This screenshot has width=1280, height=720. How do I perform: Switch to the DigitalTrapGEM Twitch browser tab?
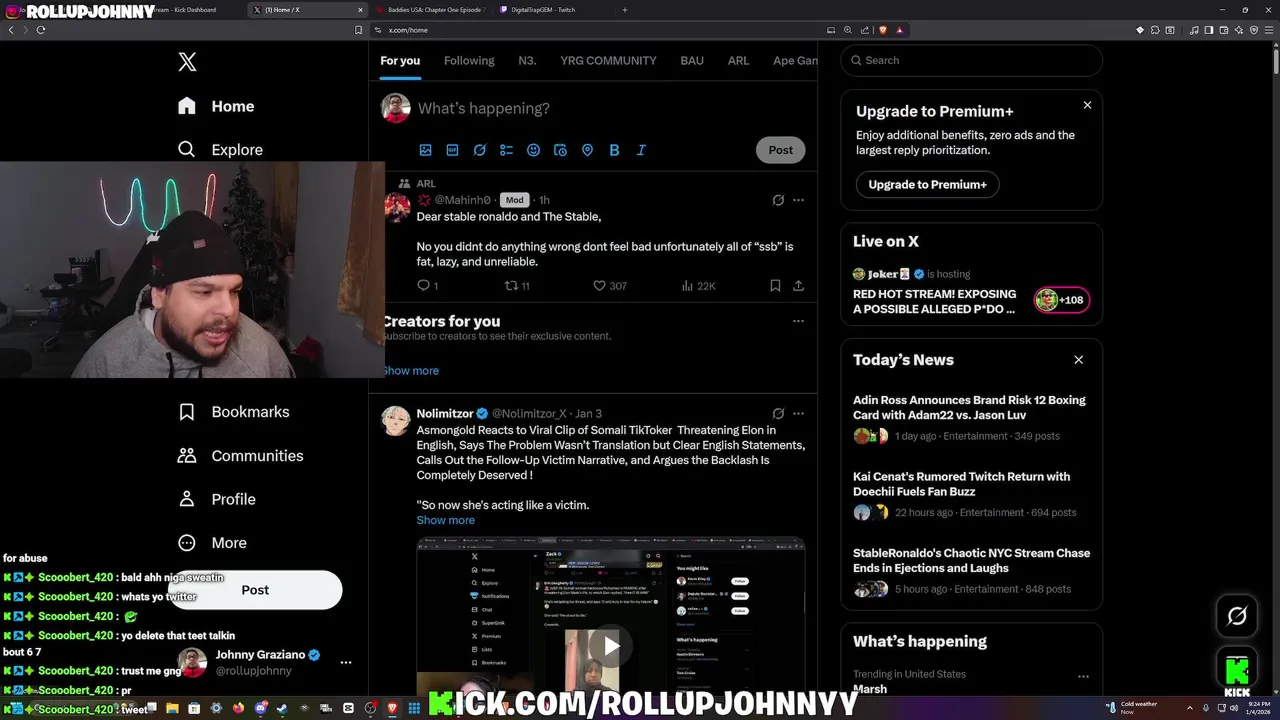(x=551, y=10)
